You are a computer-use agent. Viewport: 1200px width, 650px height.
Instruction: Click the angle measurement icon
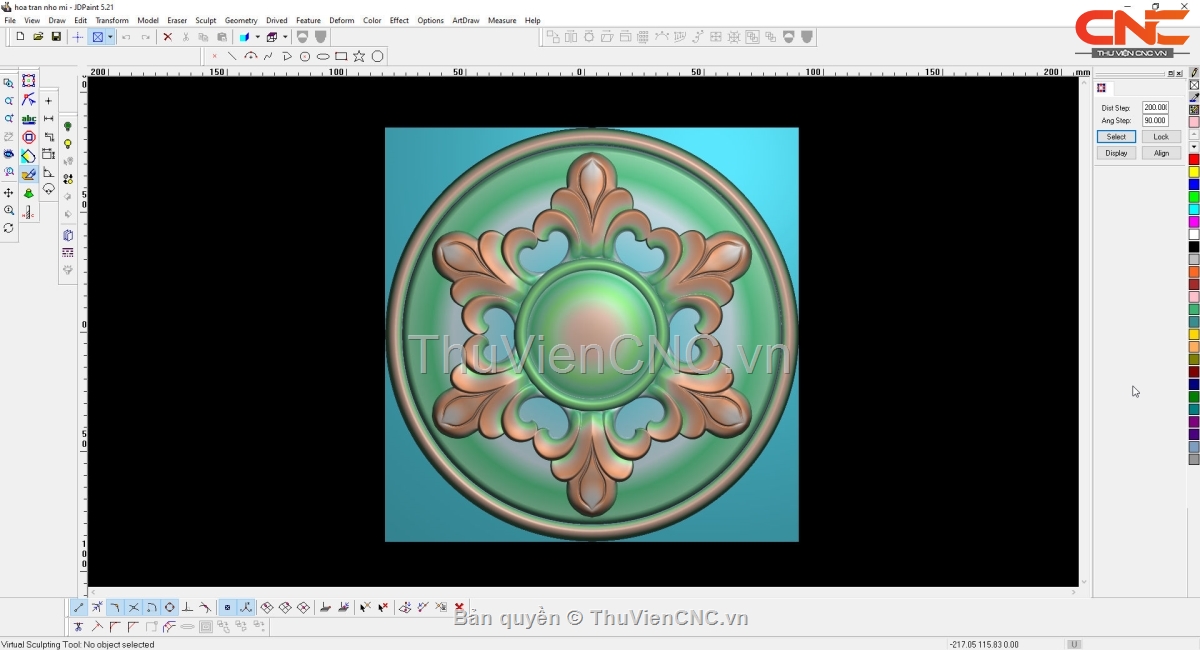tap(48, 173)
